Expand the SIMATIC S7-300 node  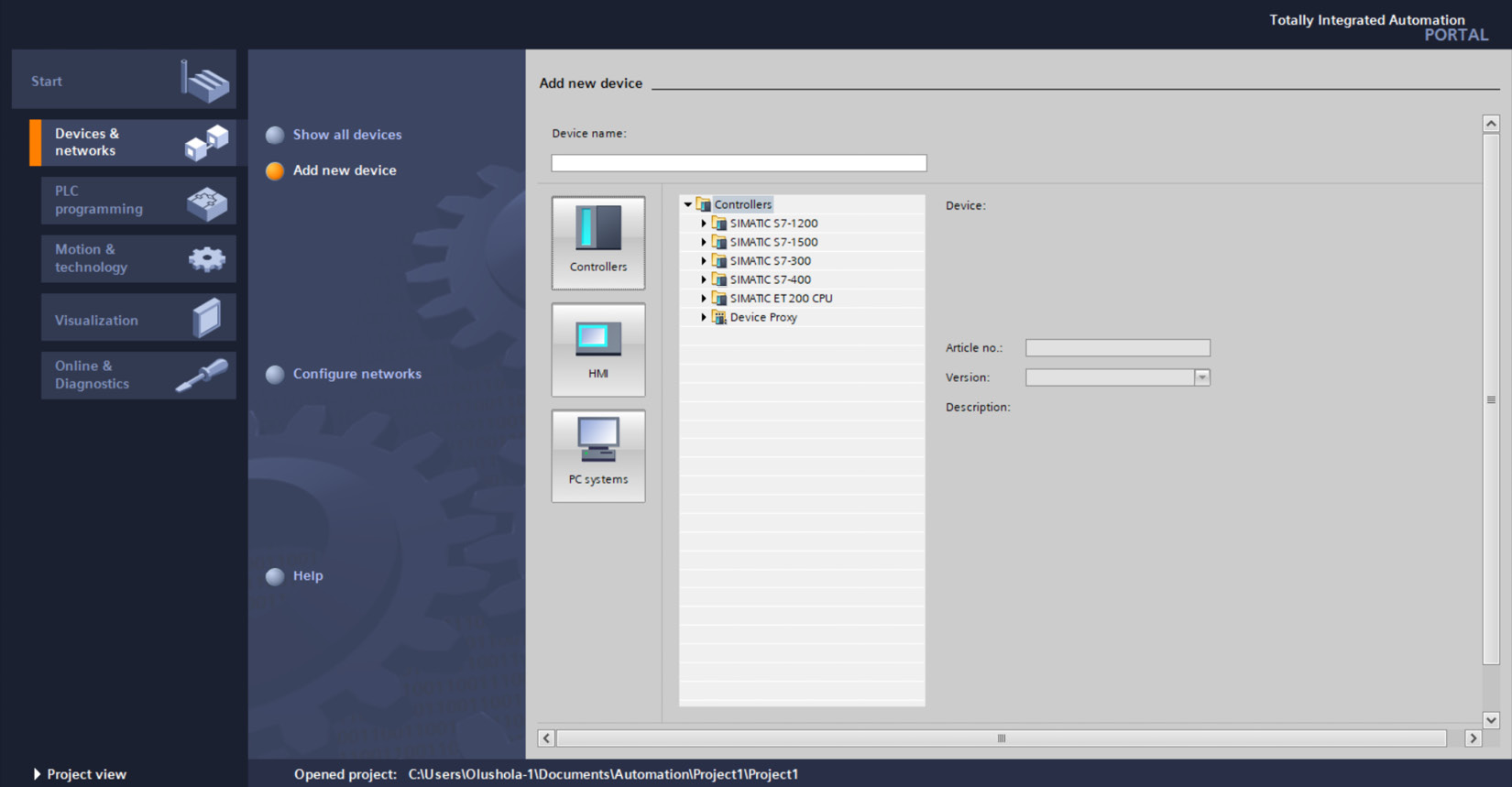pos(704,261)
